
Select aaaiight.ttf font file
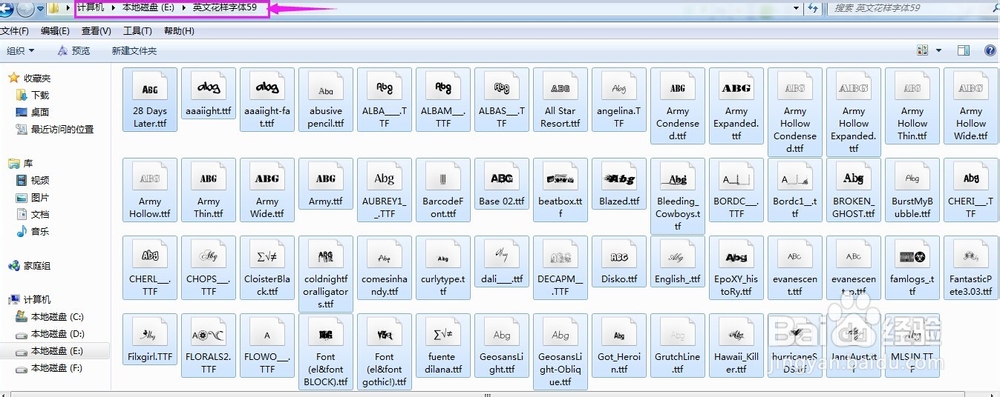pyautogui.click(x=209, y=93)
